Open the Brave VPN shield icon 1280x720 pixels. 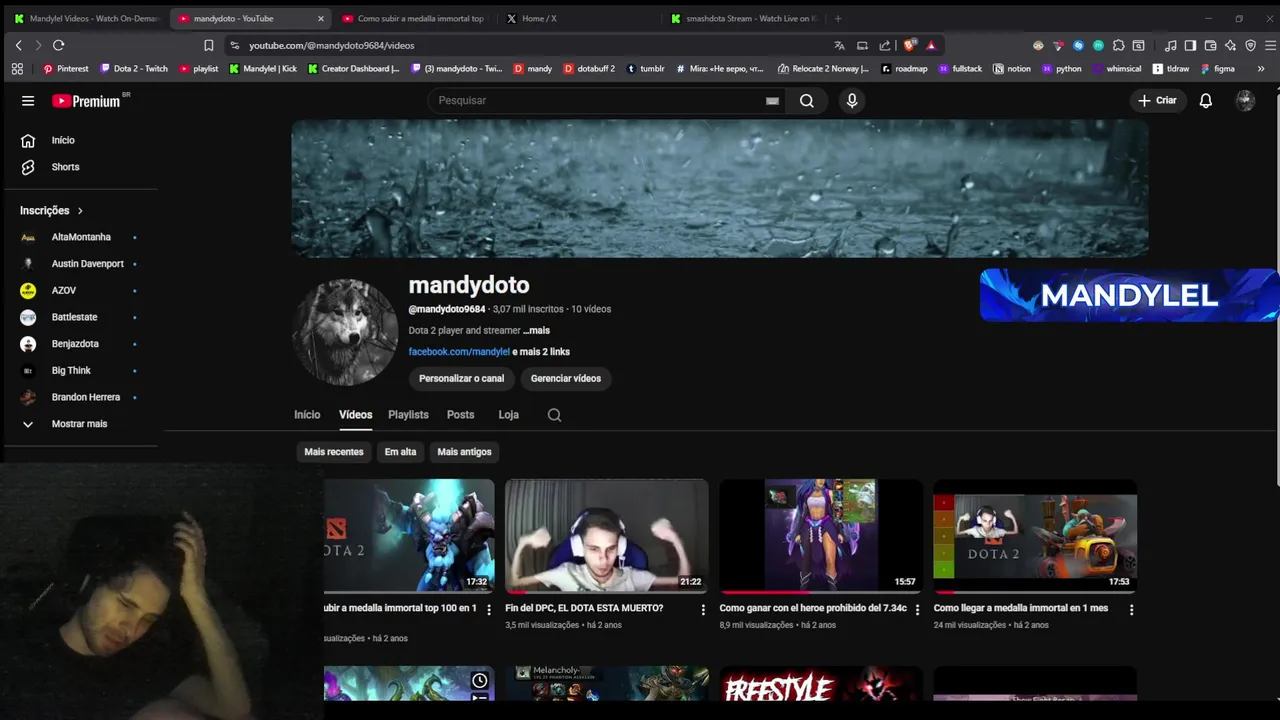click(1250, 45)
